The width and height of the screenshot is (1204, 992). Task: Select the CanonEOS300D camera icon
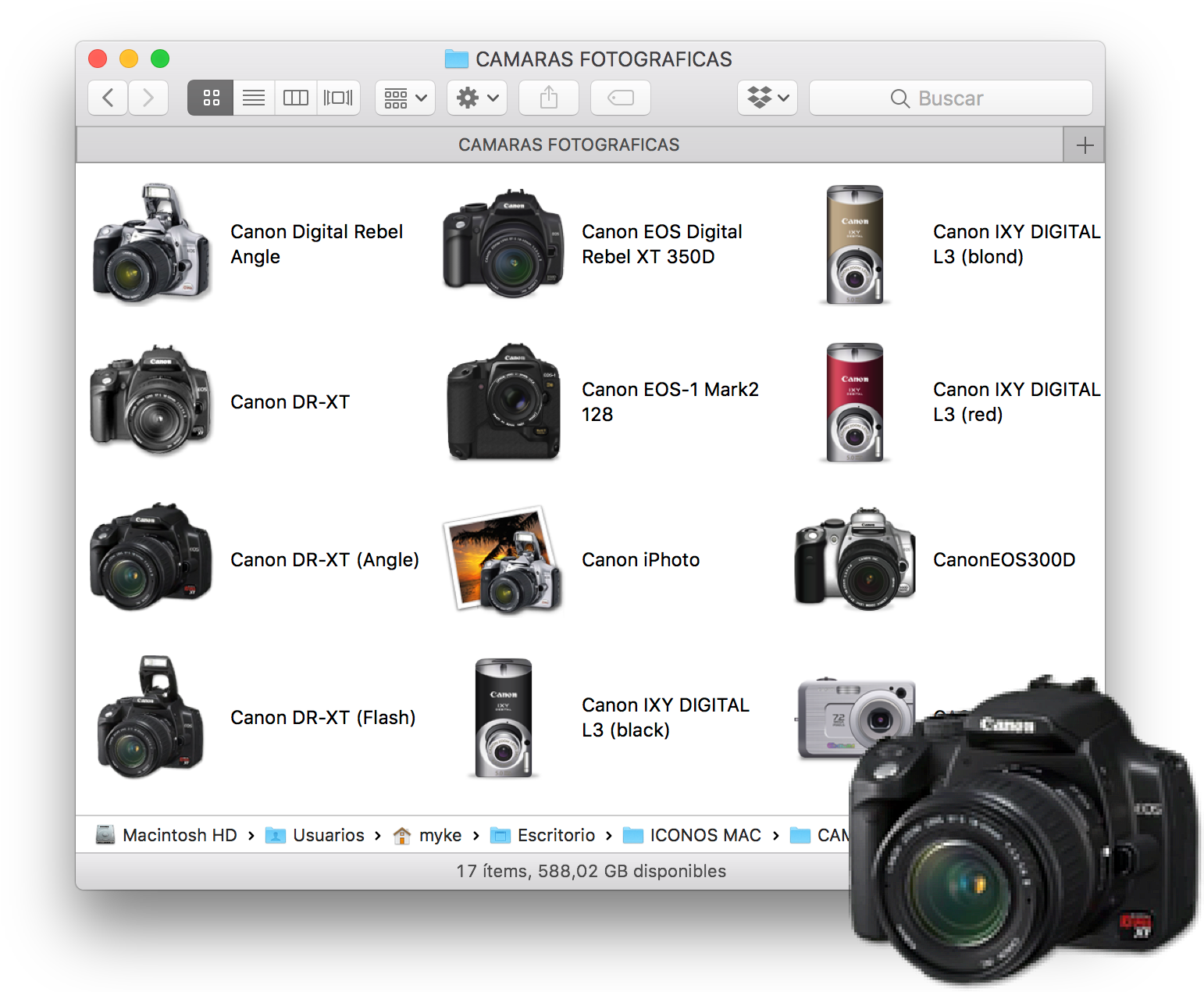[x=854, y=558]
